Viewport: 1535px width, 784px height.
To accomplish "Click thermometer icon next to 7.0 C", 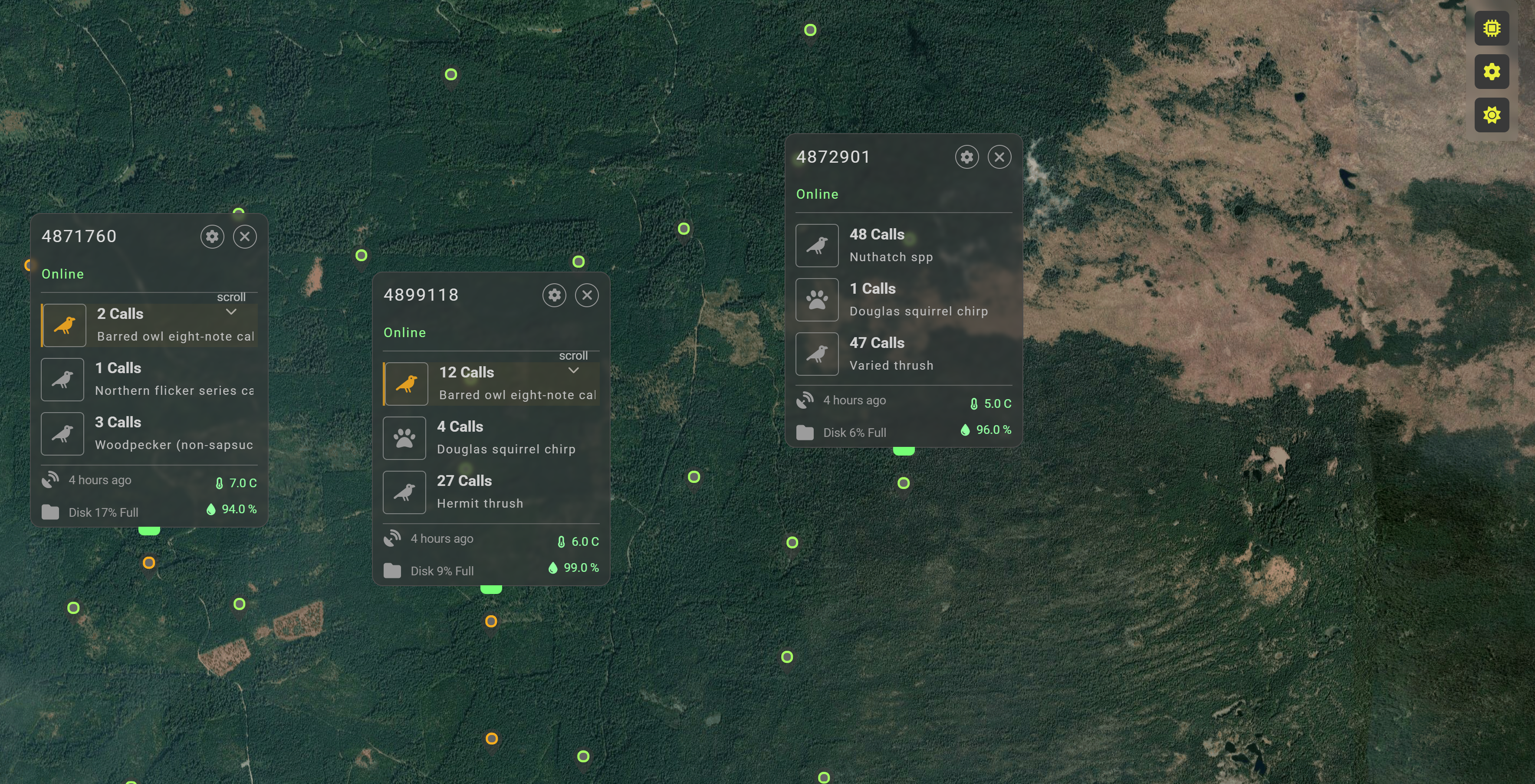I will 219,483.
